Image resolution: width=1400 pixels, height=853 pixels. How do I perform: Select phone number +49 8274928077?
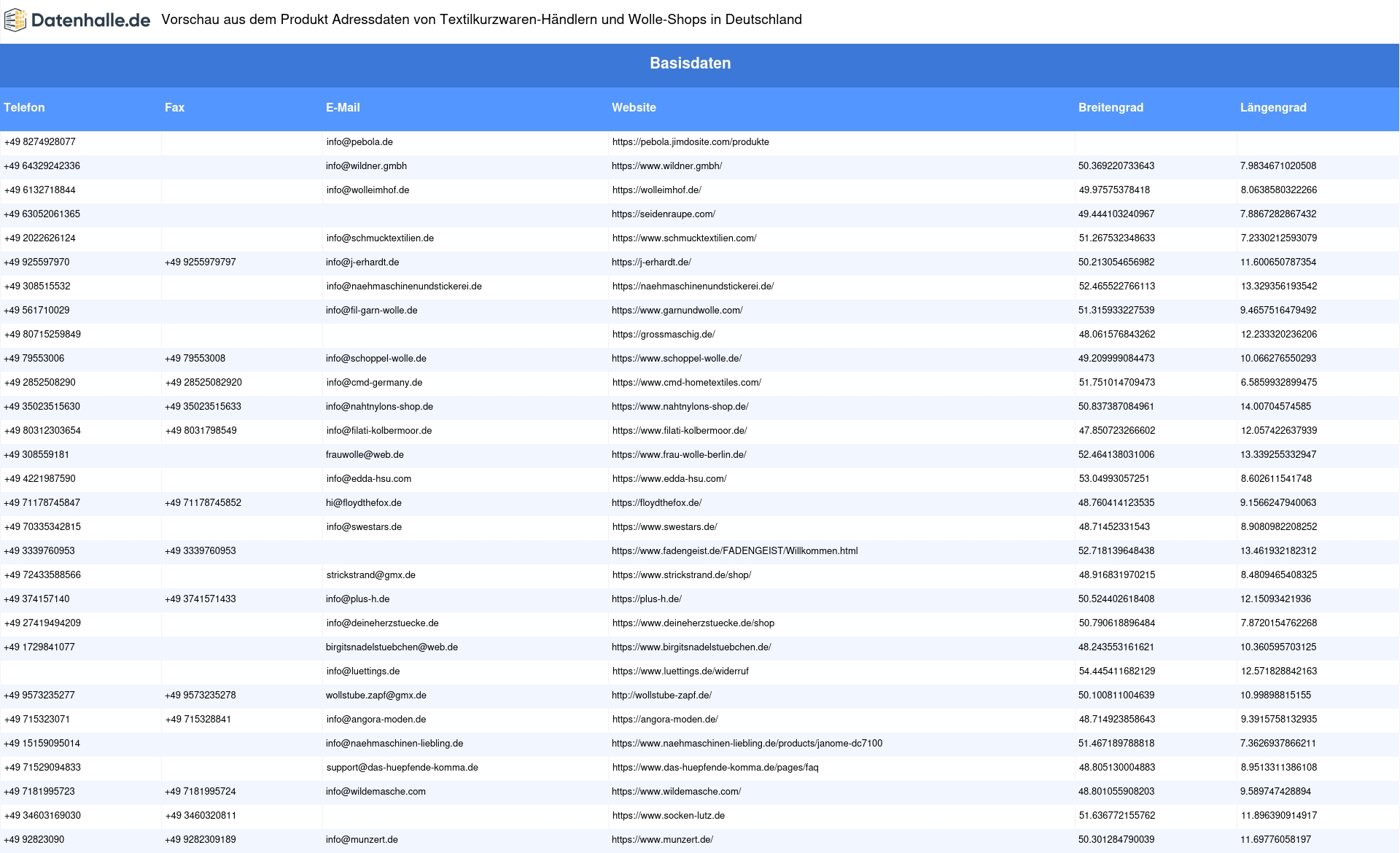point(40,142)
